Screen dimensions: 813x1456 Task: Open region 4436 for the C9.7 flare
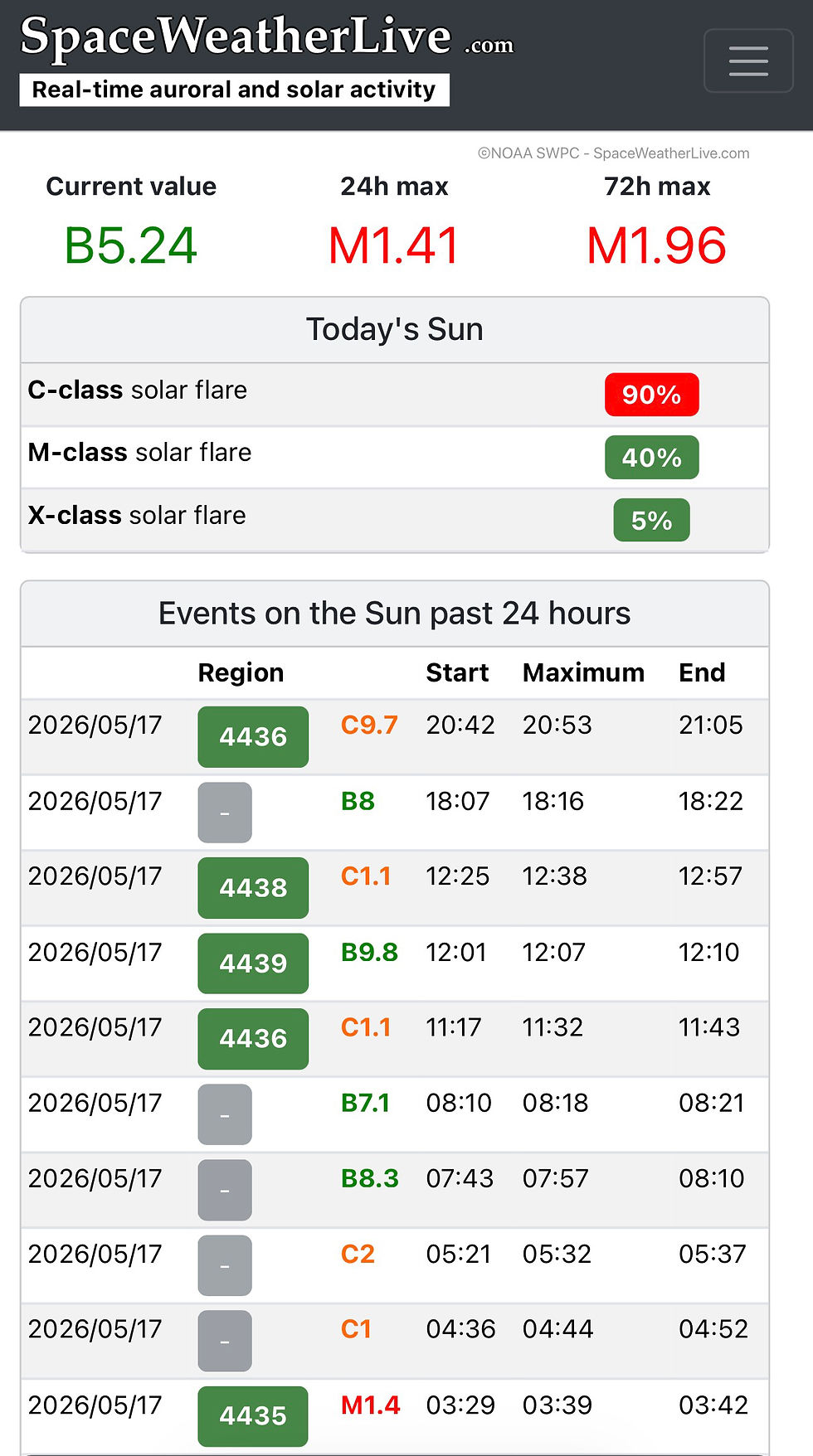[253, 736]
